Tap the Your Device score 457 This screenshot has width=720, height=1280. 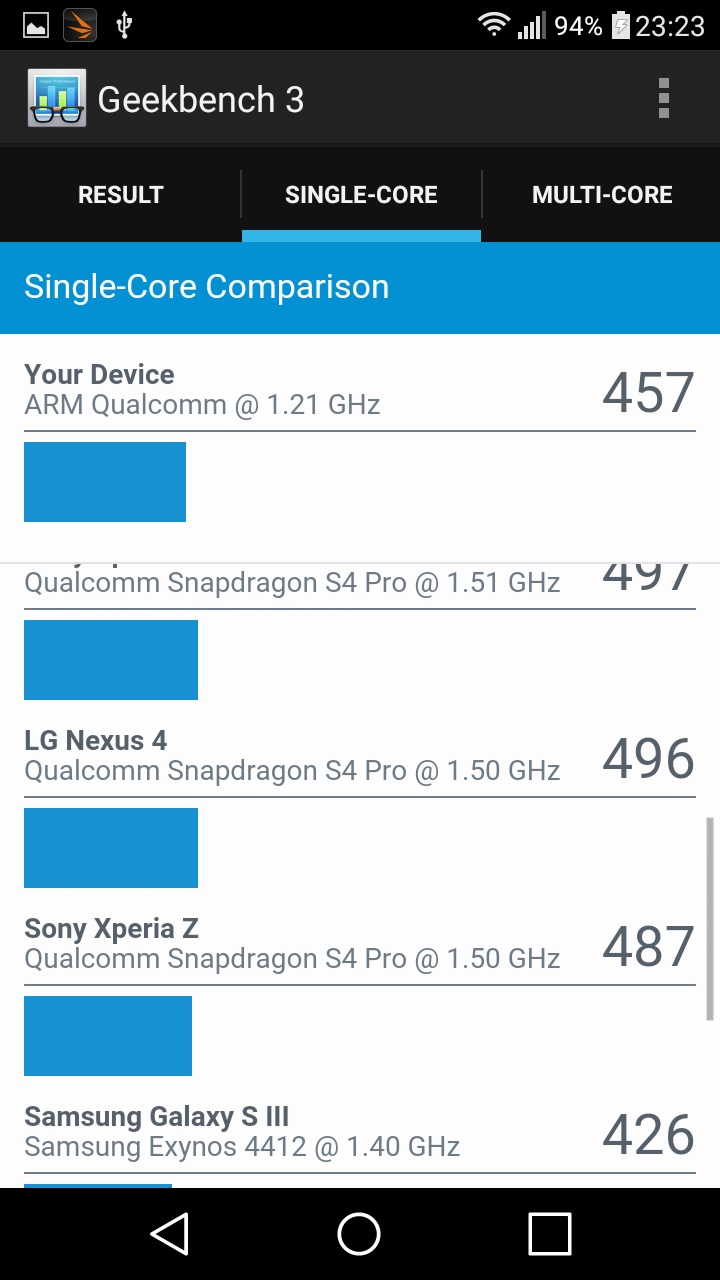[x=647, y=392]
